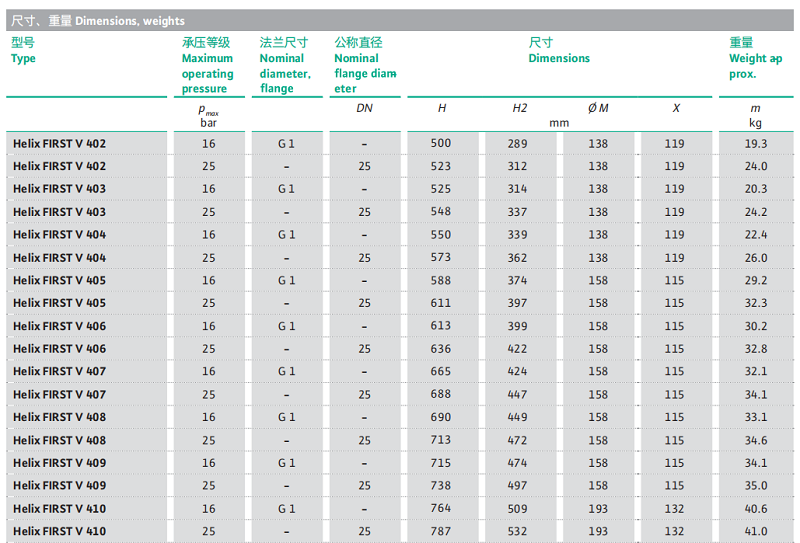Click G 1 flange in H 550 row
The width and height of the screenshot is (800, 543).
286,235
